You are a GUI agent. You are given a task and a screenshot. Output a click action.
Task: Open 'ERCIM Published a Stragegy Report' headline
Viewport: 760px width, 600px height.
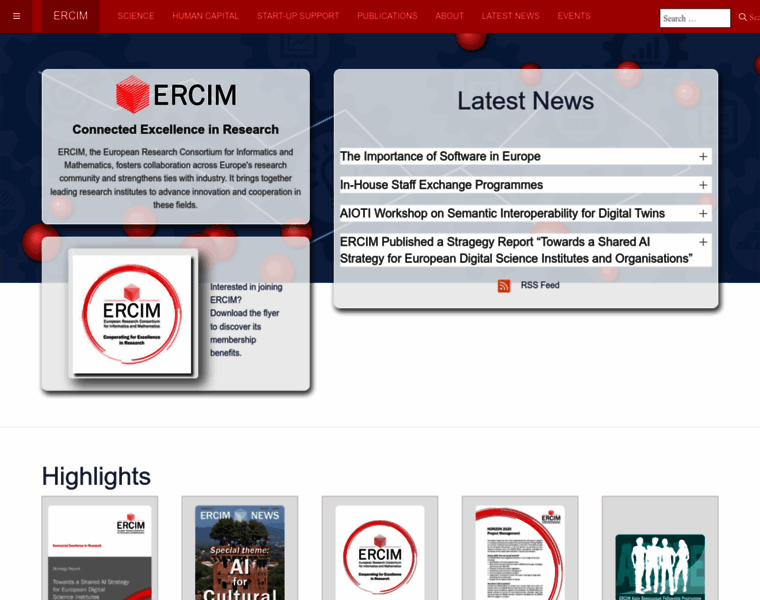coord(516,250)
